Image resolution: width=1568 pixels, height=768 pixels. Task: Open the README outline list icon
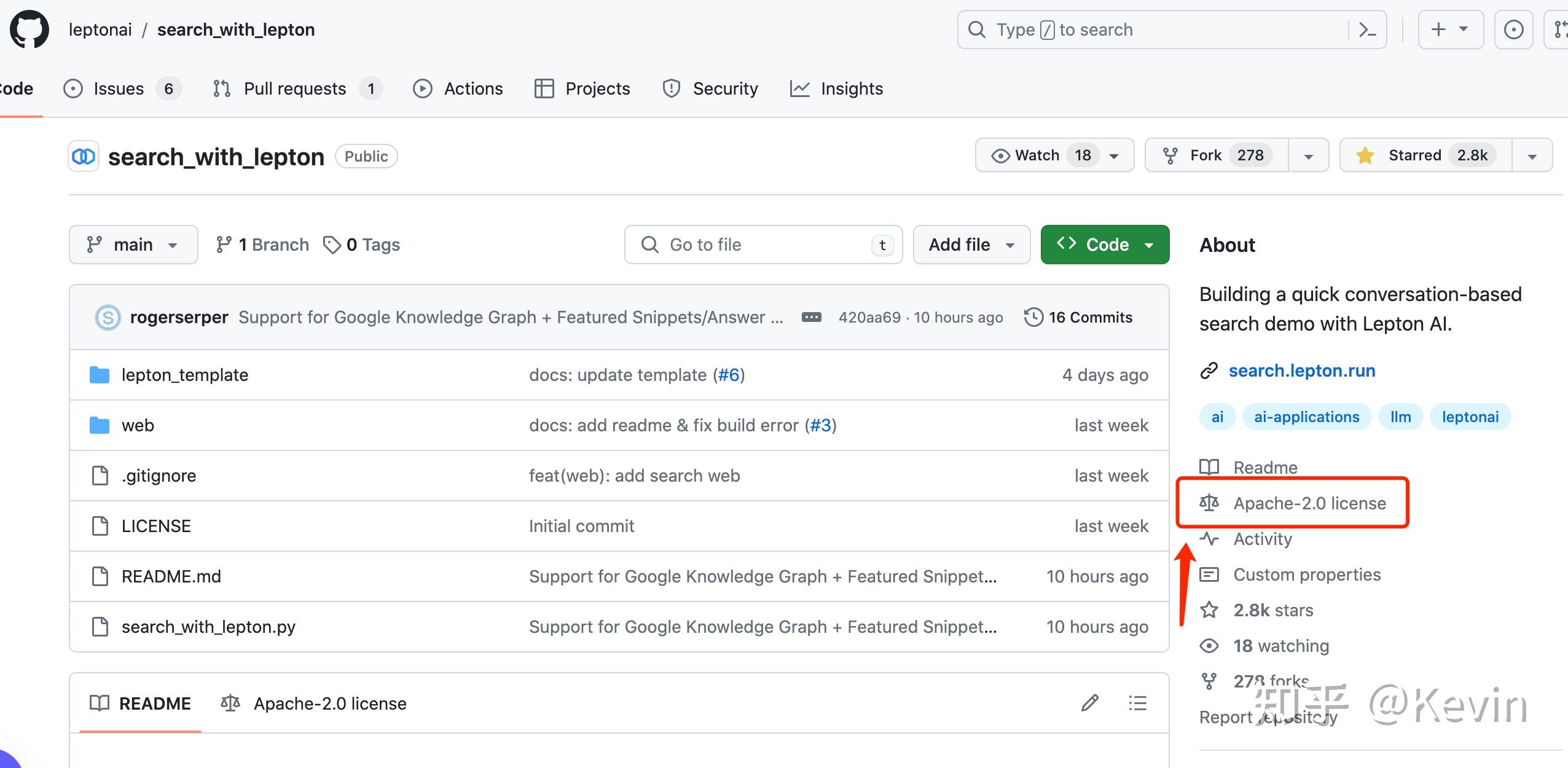[1137, 703]
